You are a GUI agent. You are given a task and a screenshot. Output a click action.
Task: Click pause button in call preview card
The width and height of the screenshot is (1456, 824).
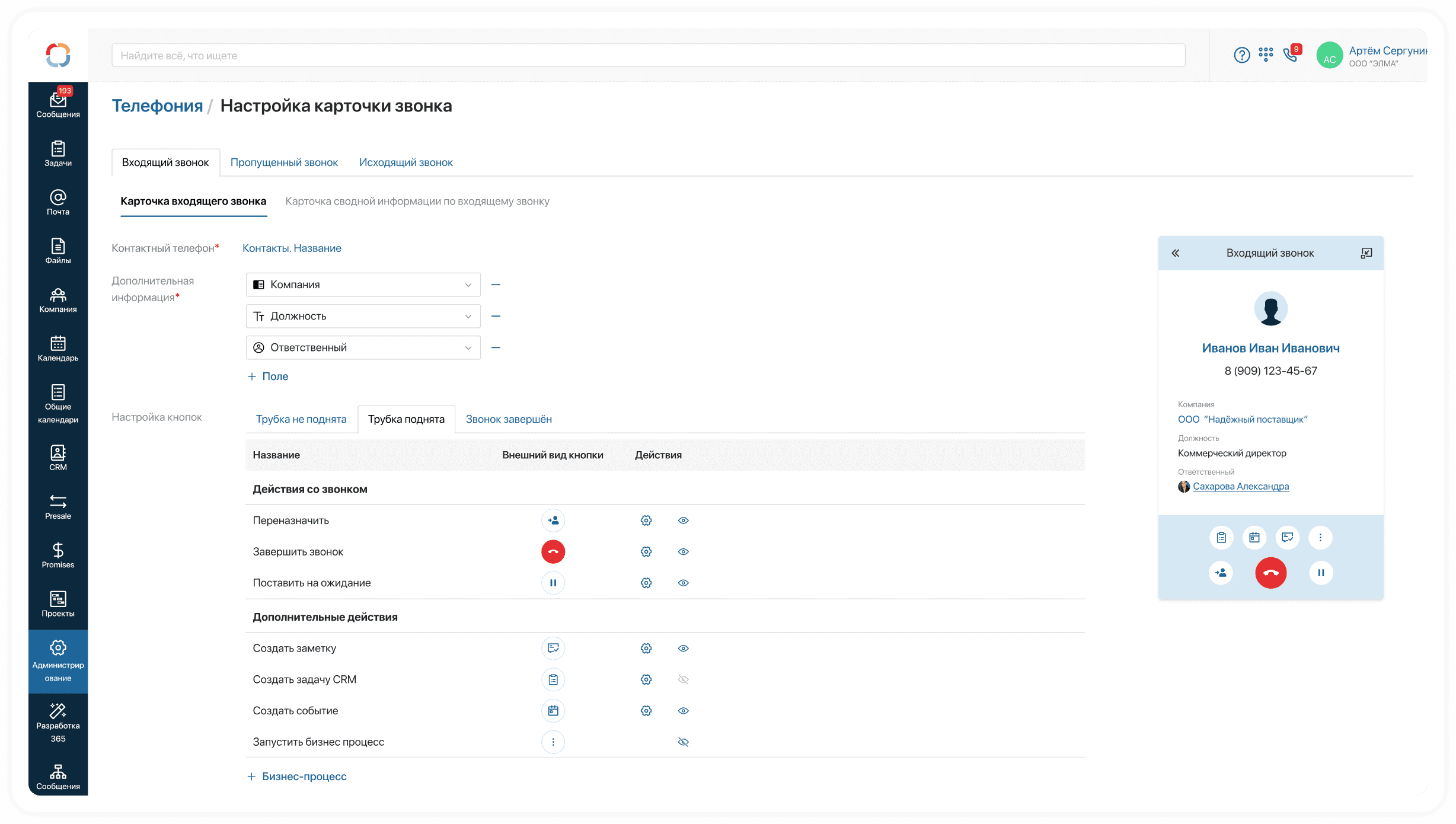[x=1321, y=573]
